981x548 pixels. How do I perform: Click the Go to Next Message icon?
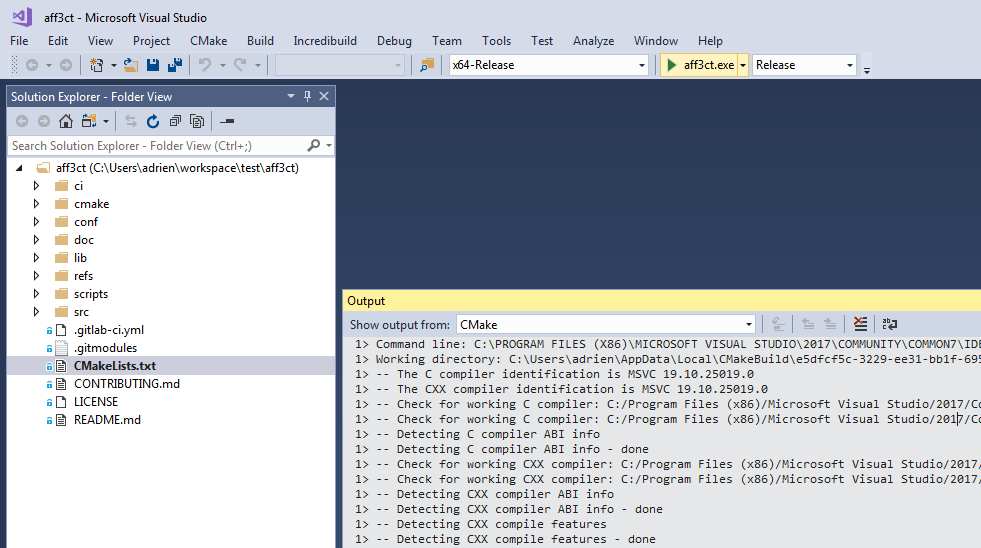(x=830, y=324)
